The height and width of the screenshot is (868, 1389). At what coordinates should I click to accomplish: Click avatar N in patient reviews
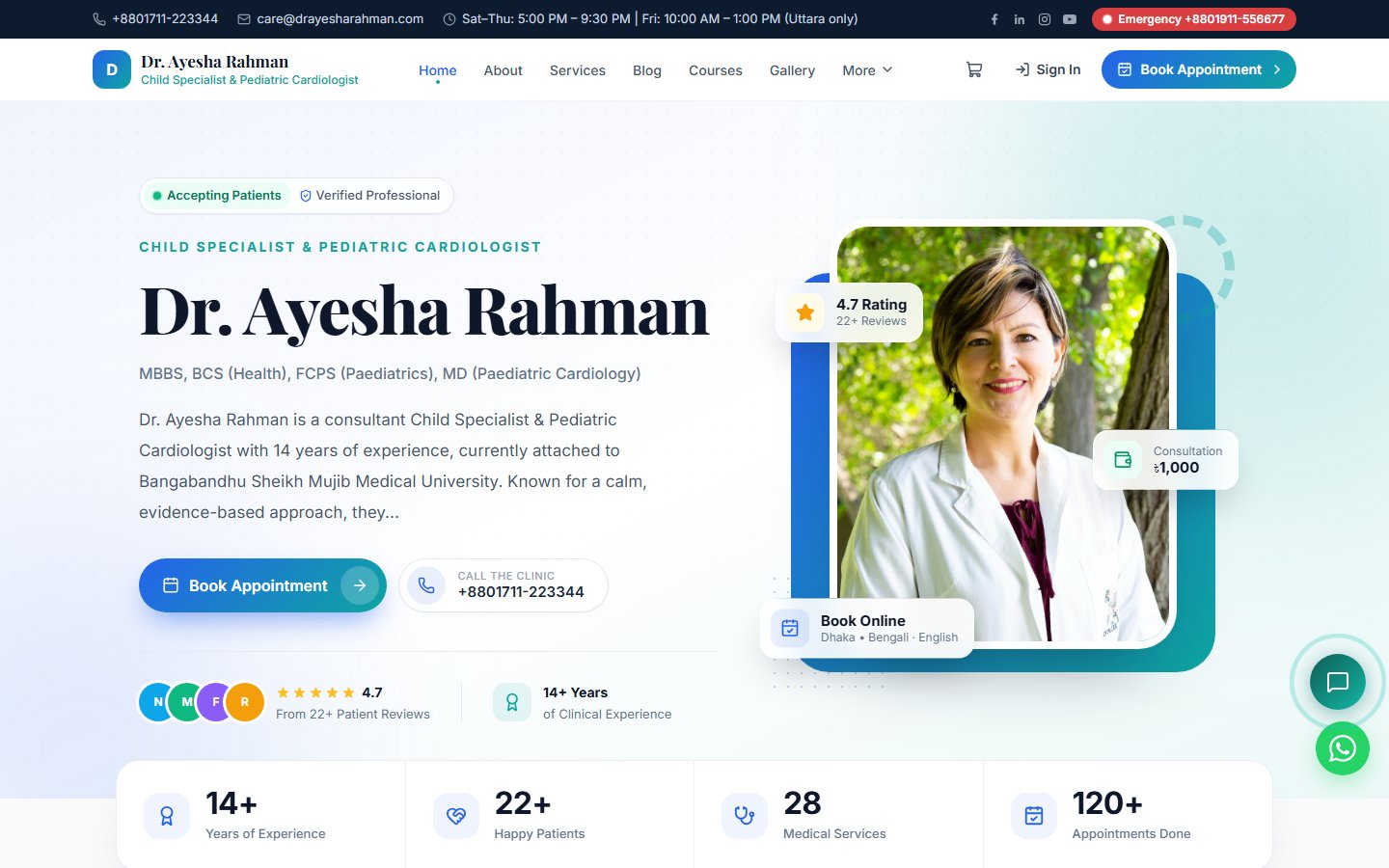point(156,702)
